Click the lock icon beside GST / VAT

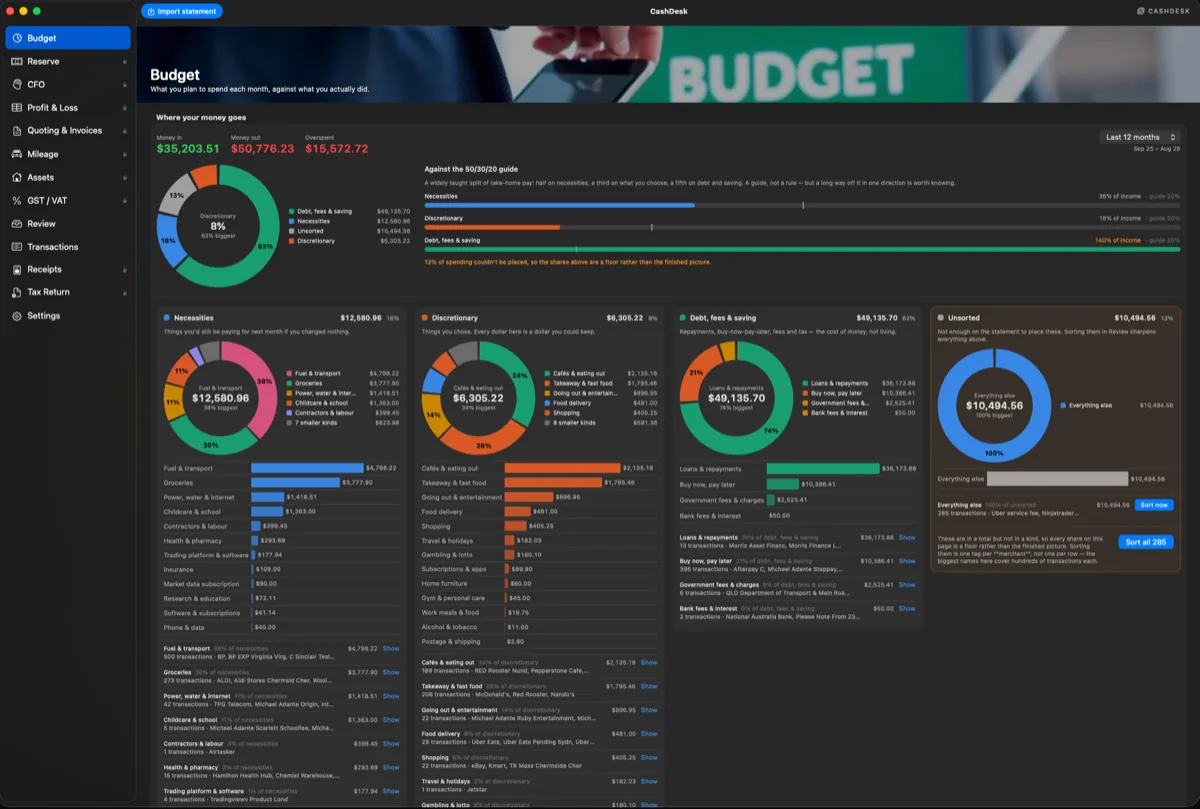[124, 200]
